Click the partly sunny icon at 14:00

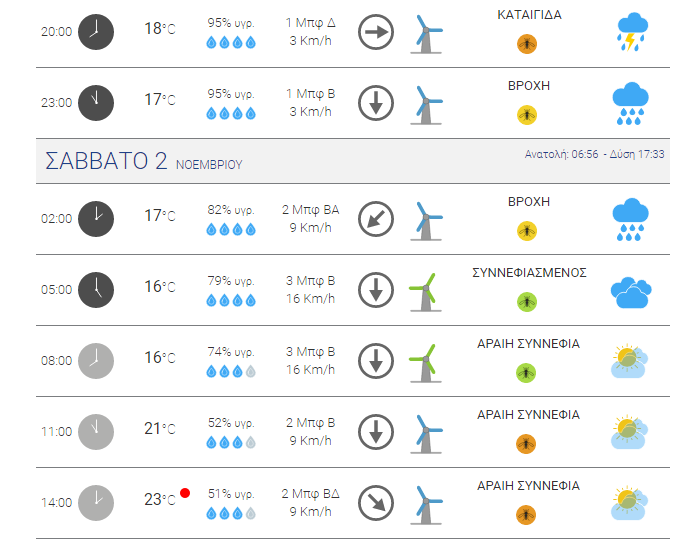[x=629, y=503]
